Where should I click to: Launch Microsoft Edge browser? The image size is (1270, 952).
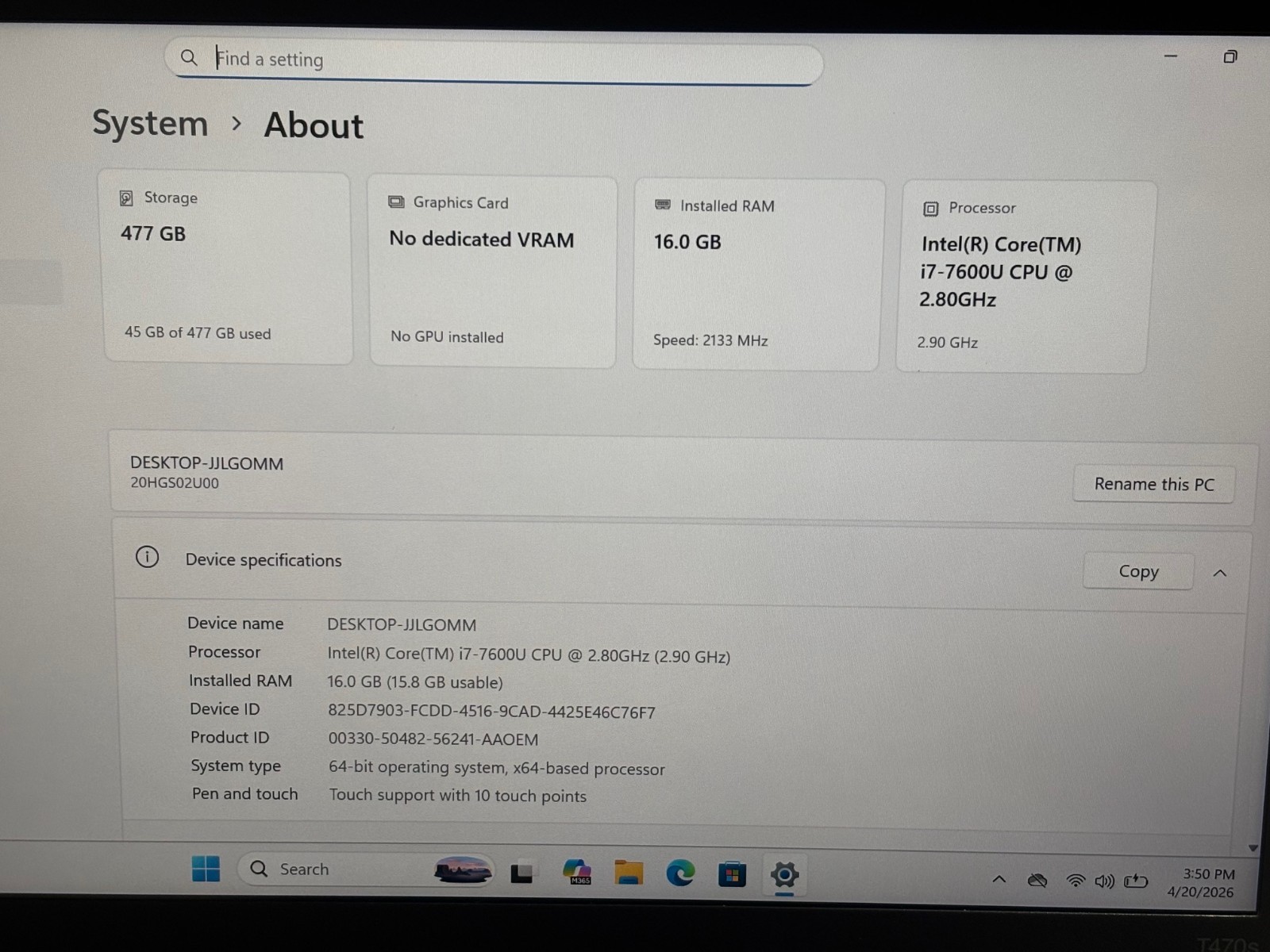pyautogui.click(x=680, y=873)
